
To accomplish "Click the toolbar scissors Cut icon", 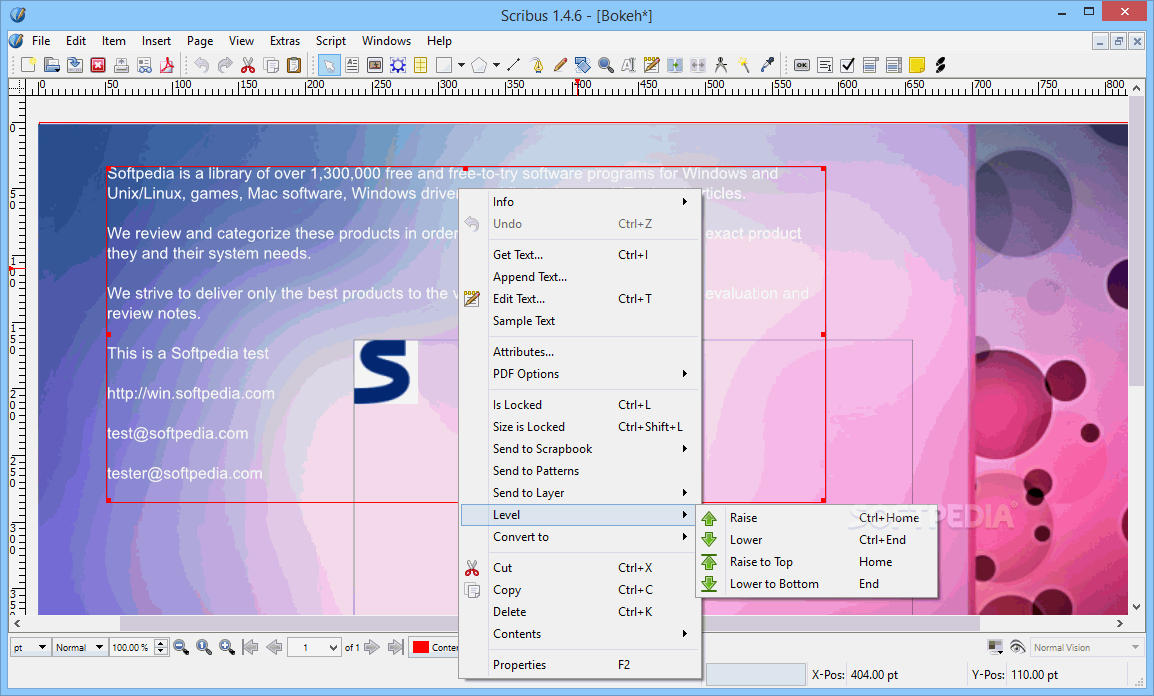I will click(x=248, y=65).
